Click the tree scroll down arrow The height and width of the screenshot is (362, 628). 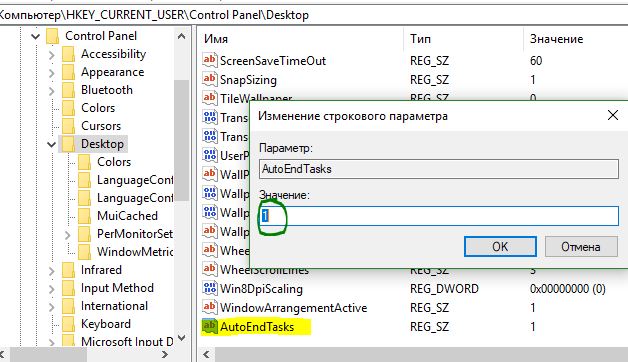(x=181, y=338)
